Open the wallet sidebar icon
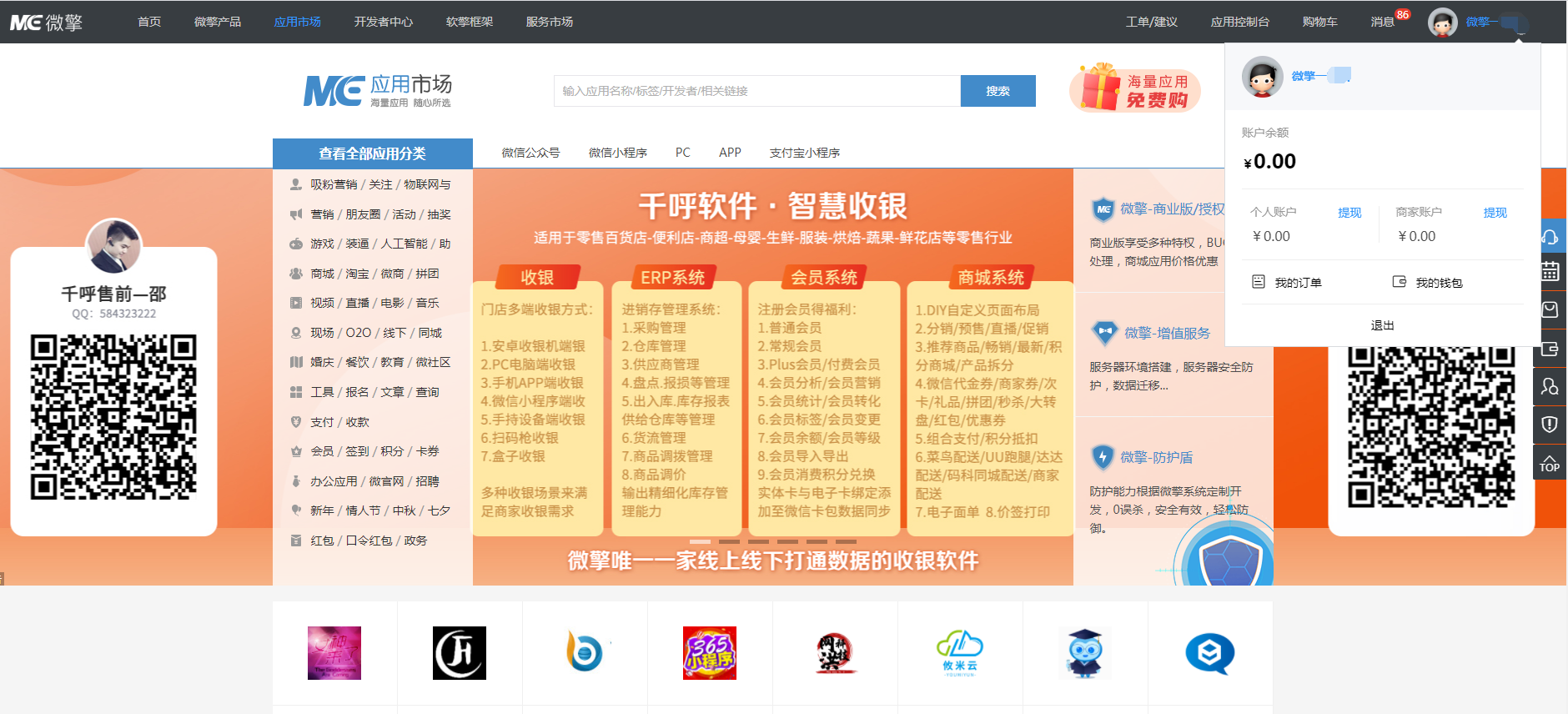The height and width of the screenshot is (714, 1568). [1550, 349]
